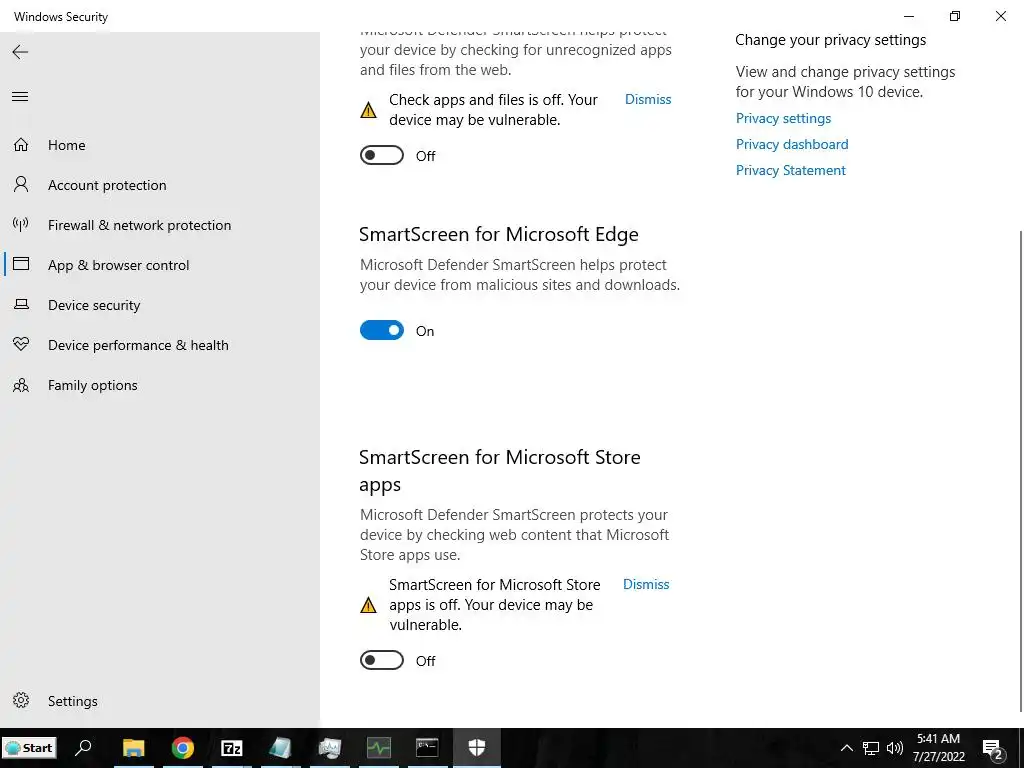Turn on SmartScreen for Microsoft Store apps toggle
Viewport: 1024px width, 768px height.
382,660
